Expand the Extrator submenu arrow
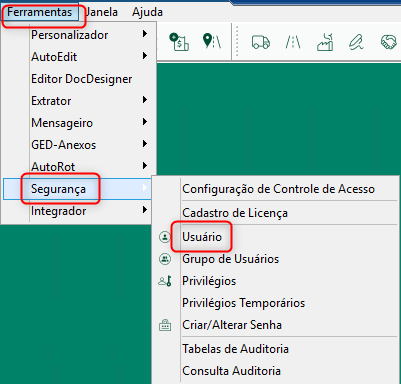 (x=145, y=100)
